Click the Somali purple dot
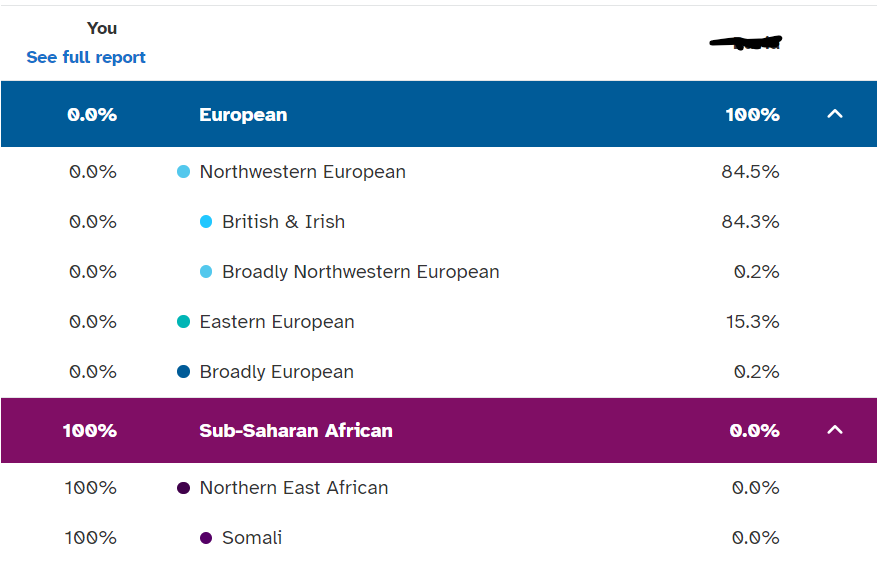The height and width of the screenshot is (567, 877). point(206,538)
